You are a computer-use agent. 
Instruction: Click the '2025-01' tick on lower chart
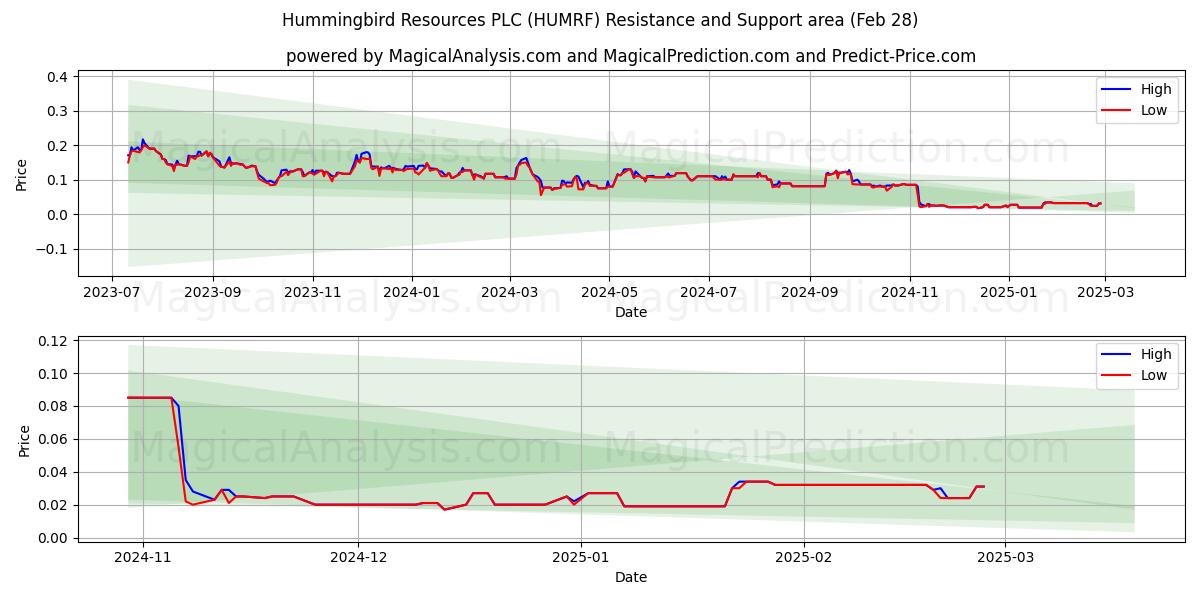click(x=581, y=557)
